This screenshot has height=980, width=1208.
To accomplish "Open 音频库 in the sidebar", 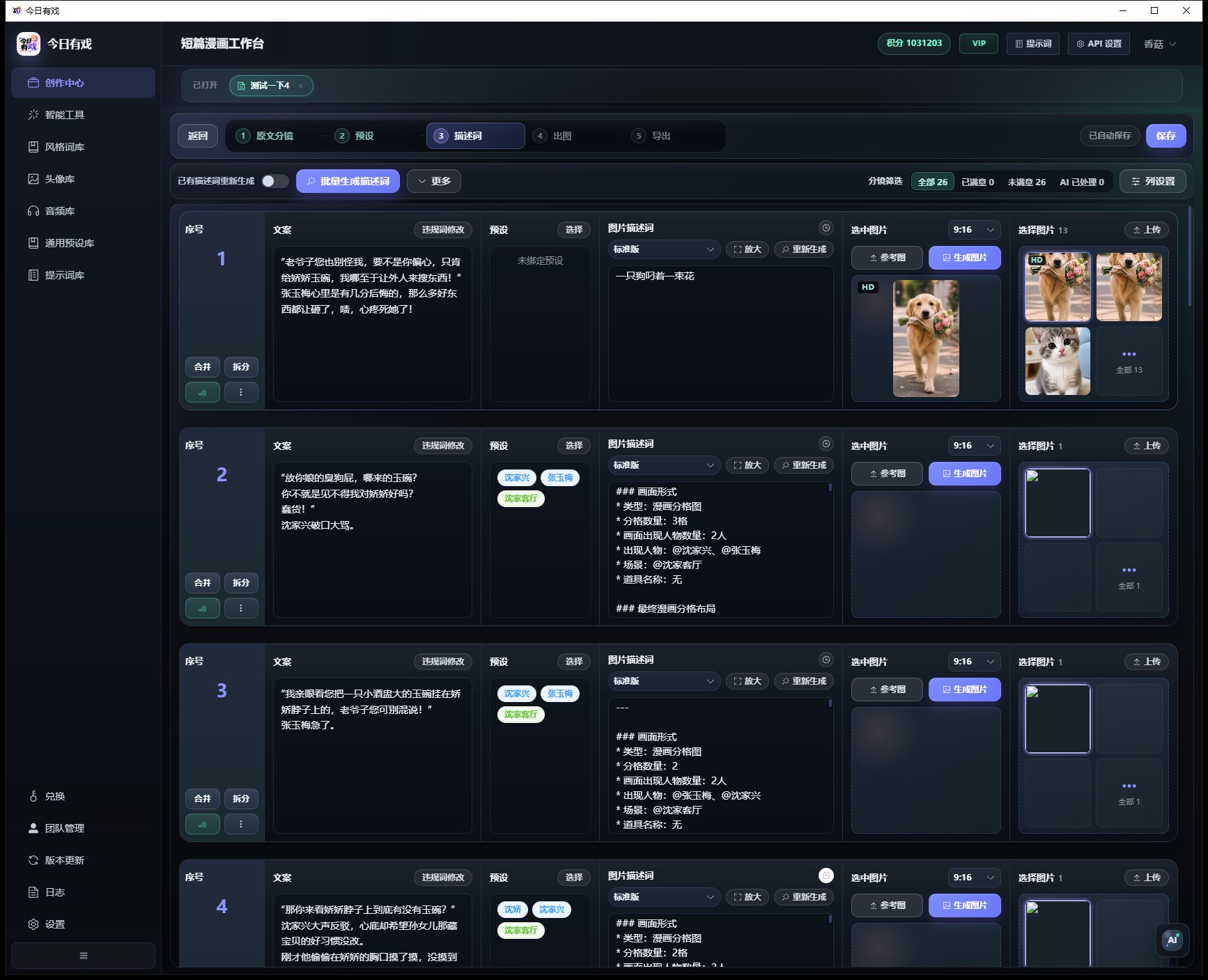I will tap(83, 211).
